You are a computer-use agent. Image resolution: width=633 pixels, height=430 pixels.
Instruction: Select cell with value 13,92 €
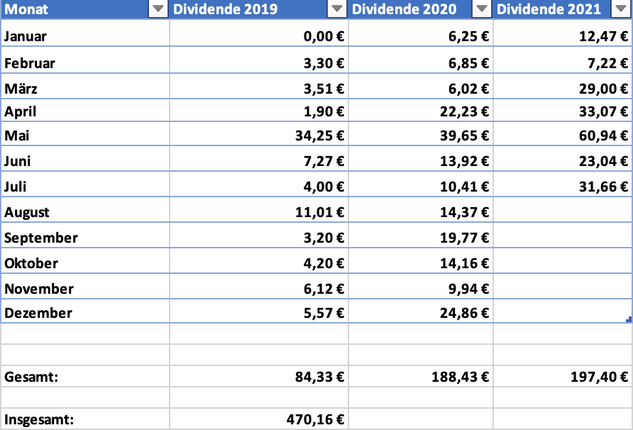click(421, 159)
